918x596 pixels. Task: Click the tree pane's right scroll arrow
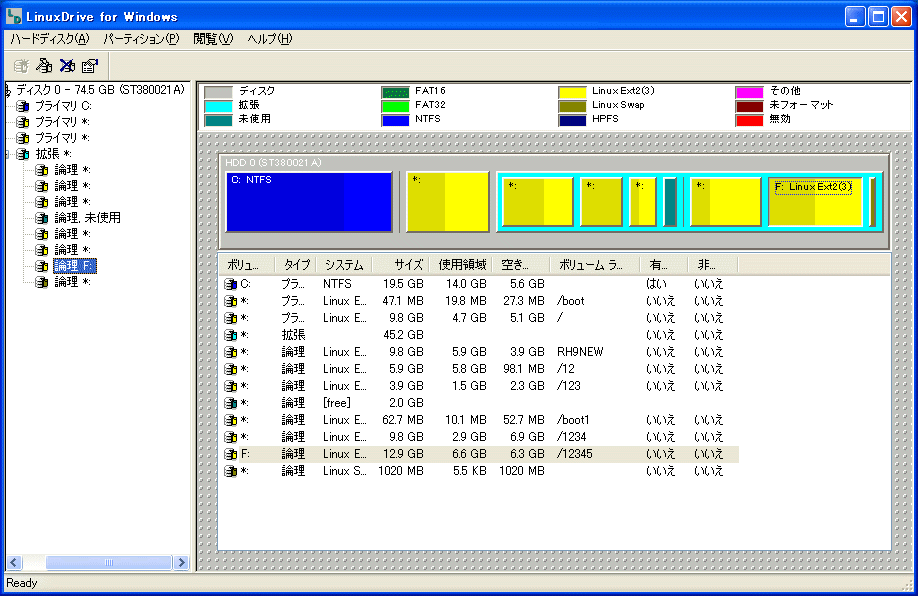(181, 563)
